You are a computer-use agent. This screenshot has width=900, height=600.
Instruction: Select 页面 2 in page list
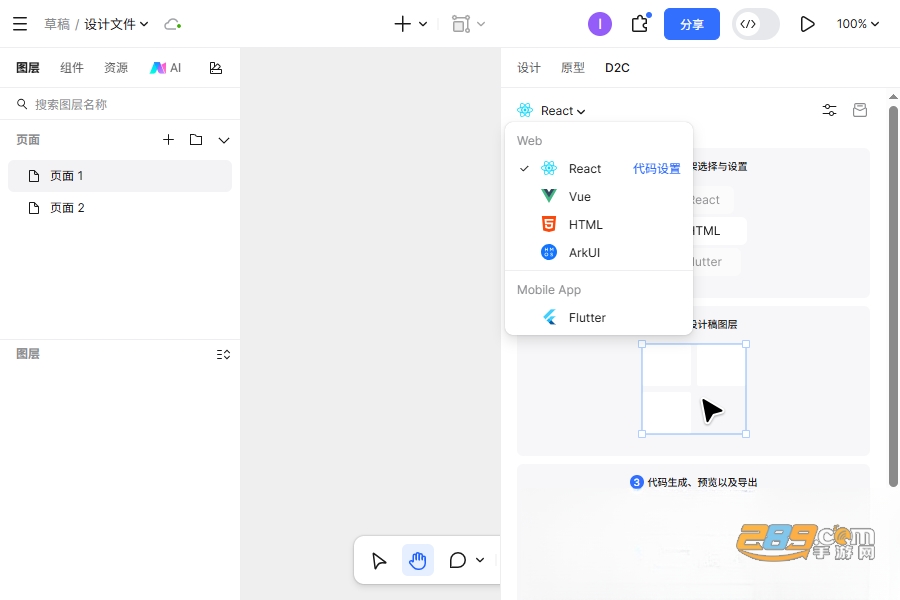(120, 208)
